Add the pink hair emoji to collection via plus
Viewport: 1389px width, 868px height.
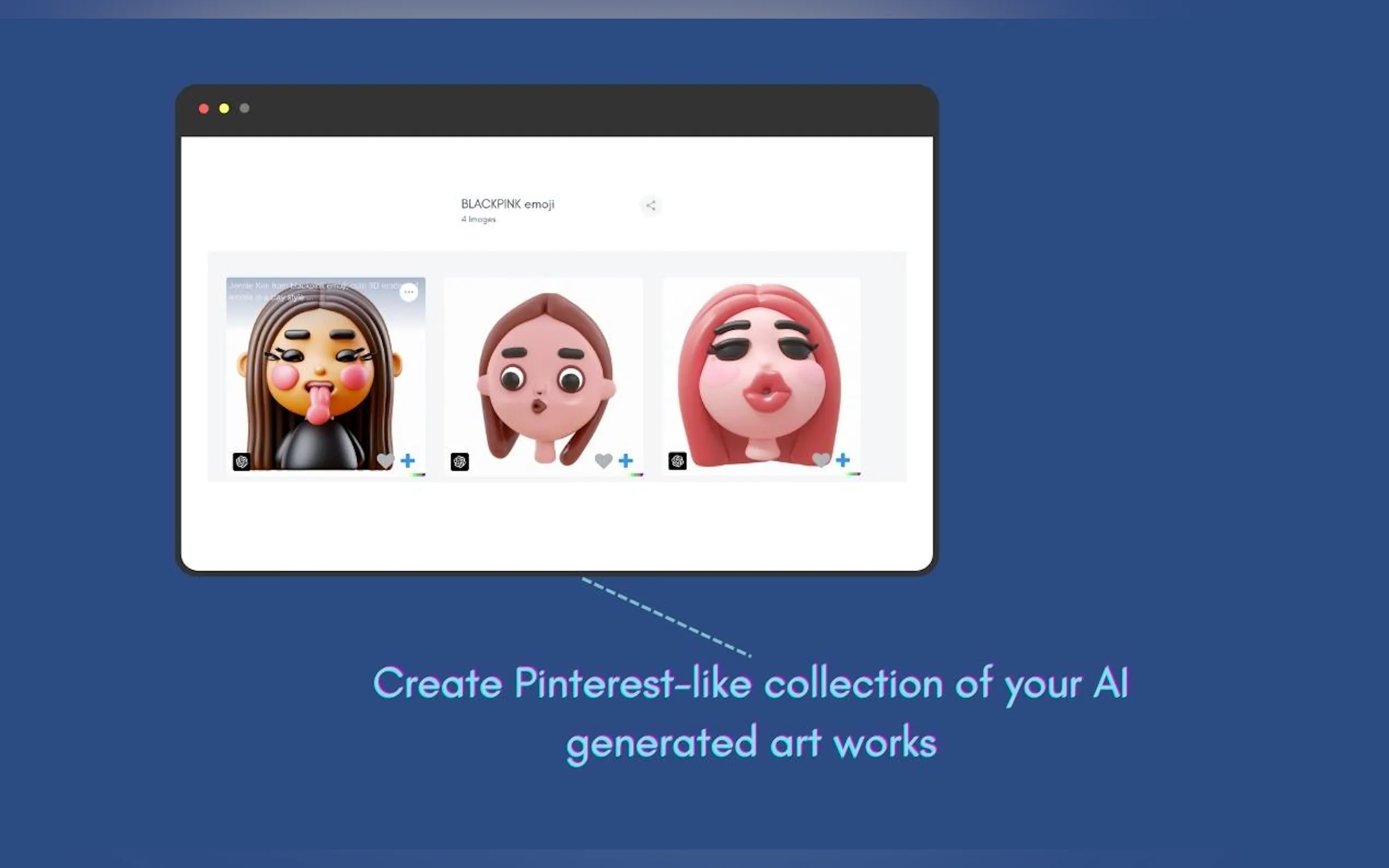[x=843, y=460]
